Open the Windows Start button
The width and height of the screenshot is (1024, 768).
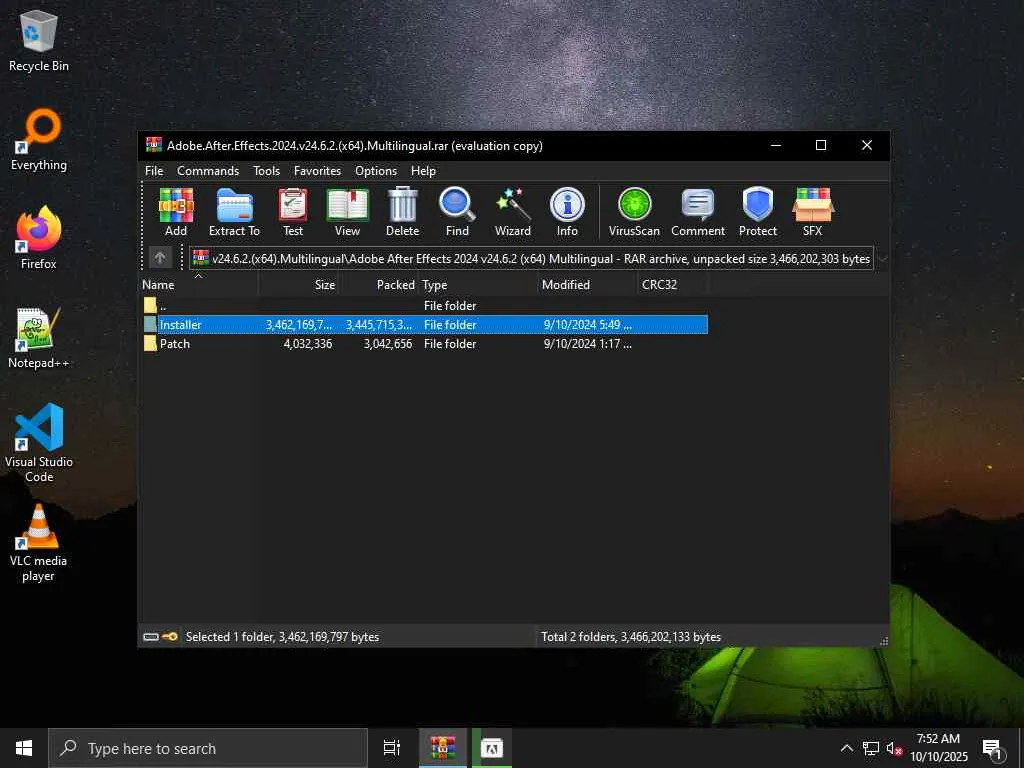point(24,748)
